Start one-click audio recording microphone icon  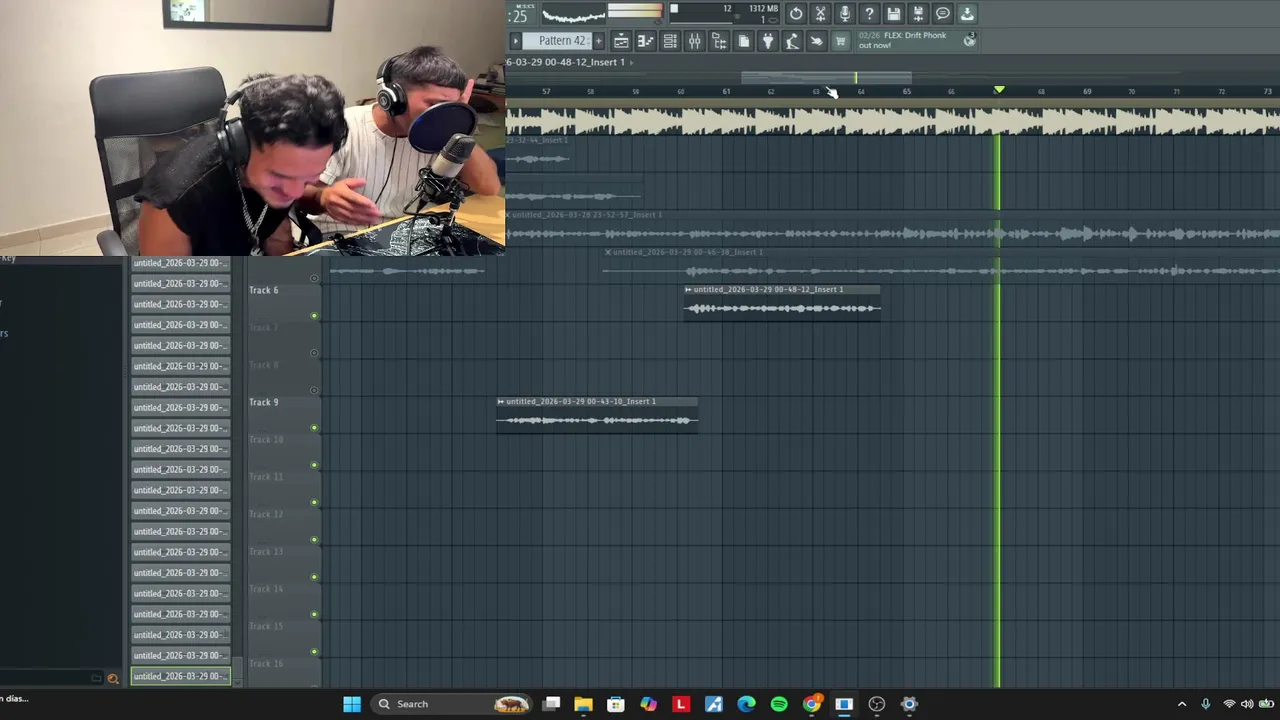pos(845,14)
